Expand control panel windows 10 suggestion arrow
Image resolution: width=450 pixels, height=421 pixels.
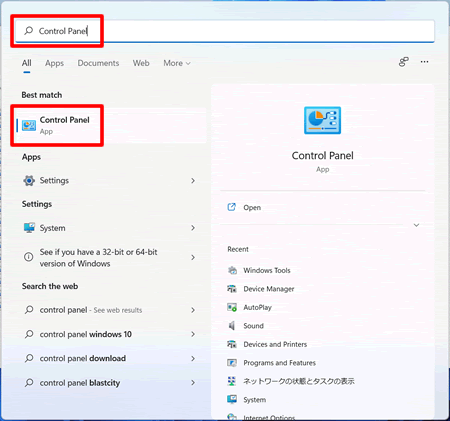coord(193,334)
